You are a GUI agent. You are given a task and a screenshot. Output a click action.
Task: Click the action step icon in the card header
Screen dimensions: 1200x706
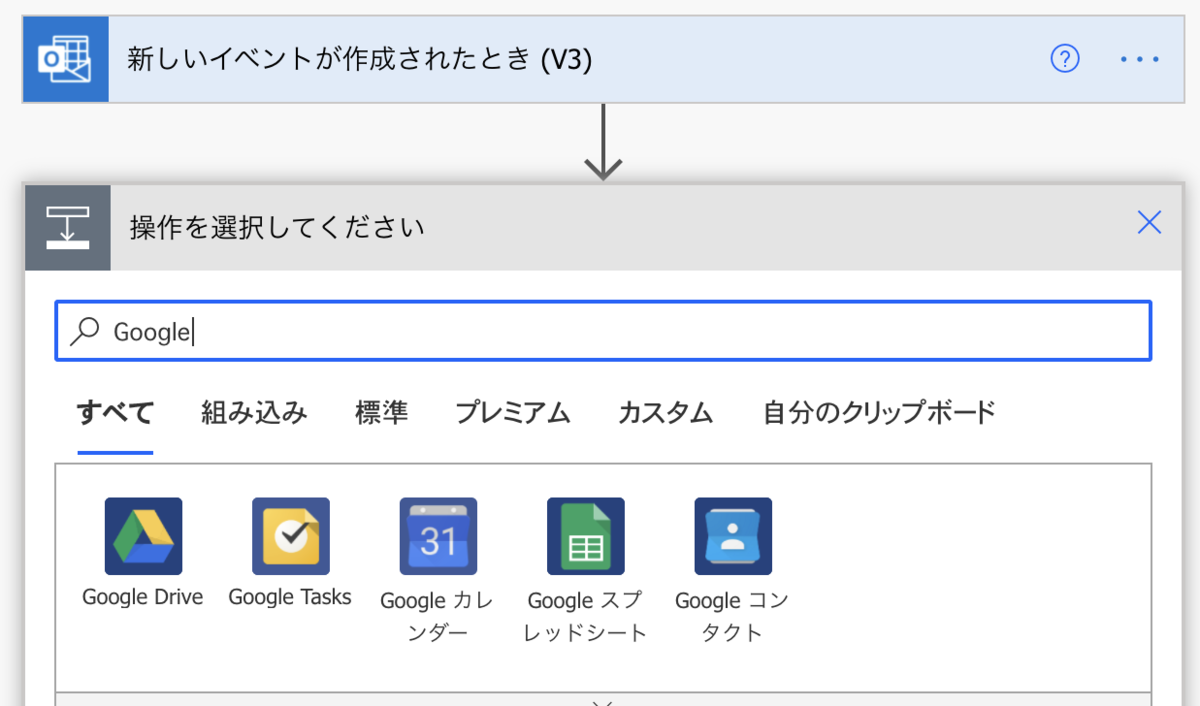[67, 227]
